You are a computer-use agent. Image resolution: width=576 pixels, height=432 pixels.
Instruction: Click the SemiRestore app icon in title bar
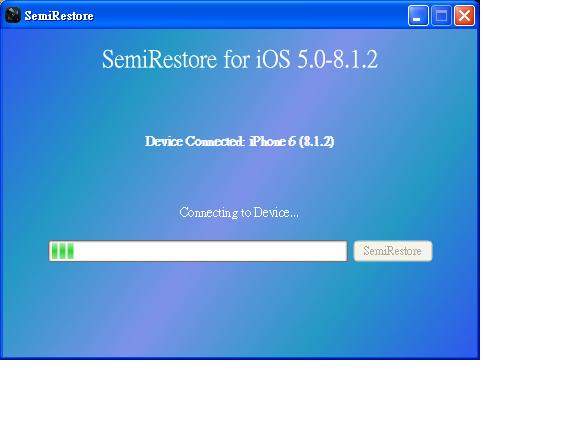(x=13, y=15)
